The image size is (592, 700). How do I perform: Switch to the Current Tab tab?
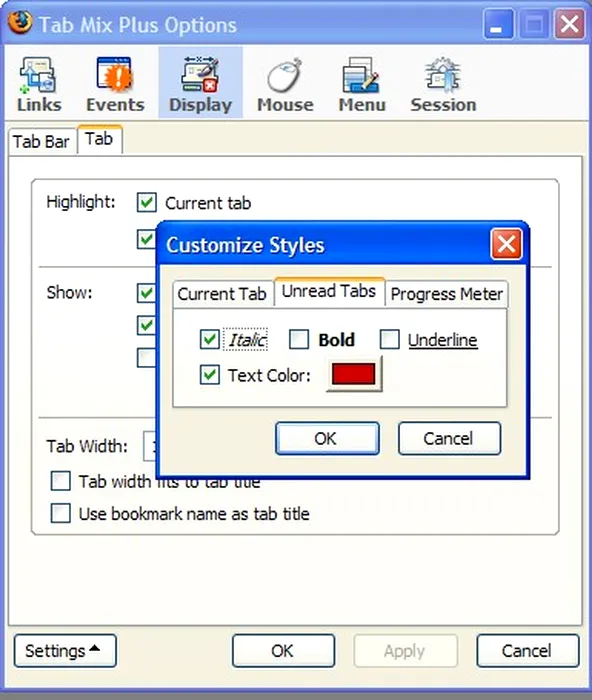click(x=222, y=294)
